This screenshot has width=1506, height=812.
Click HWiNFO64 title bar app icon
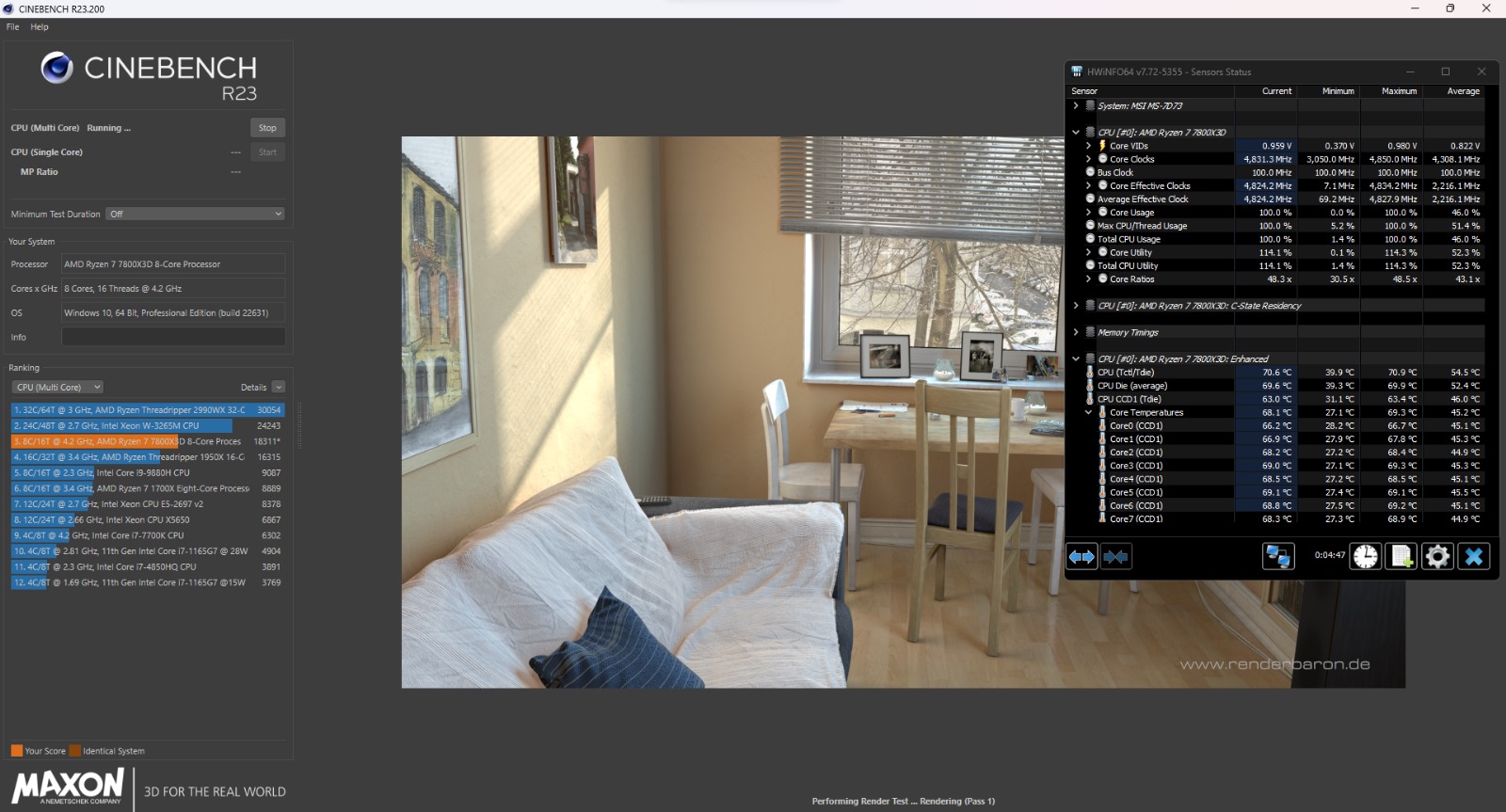1077,72
